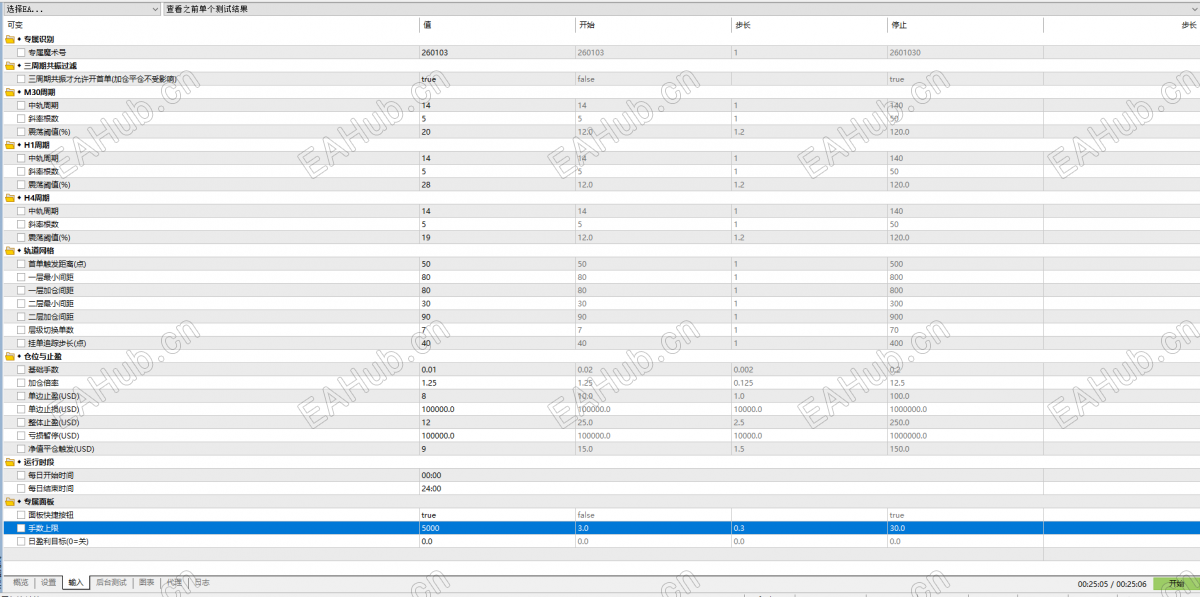Select the 输入 tab
The width and height of the screenshot is (1200, 597).
tap(76, 582)
